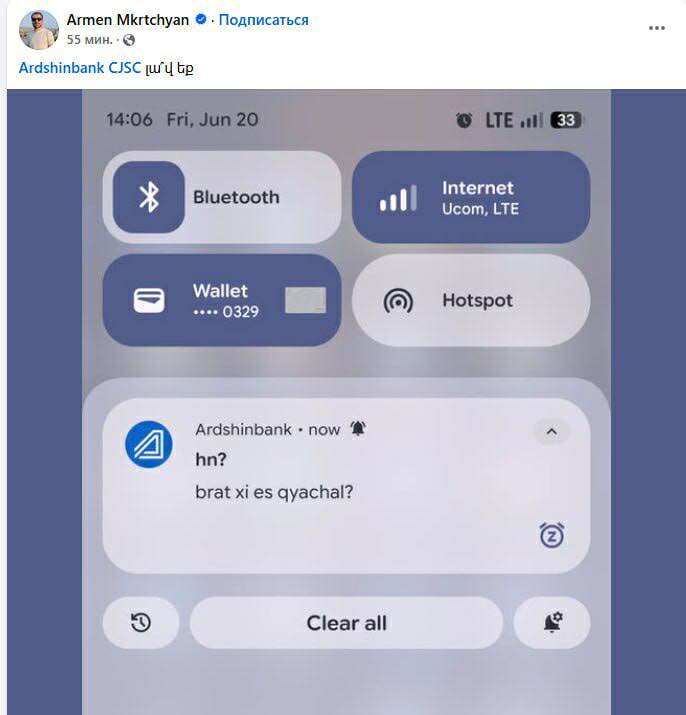The height and width of the screenshot is (715, 686).
Task: Open the 'brat xi es qyachal?' notification message
Action: click(x=274, y=492)
